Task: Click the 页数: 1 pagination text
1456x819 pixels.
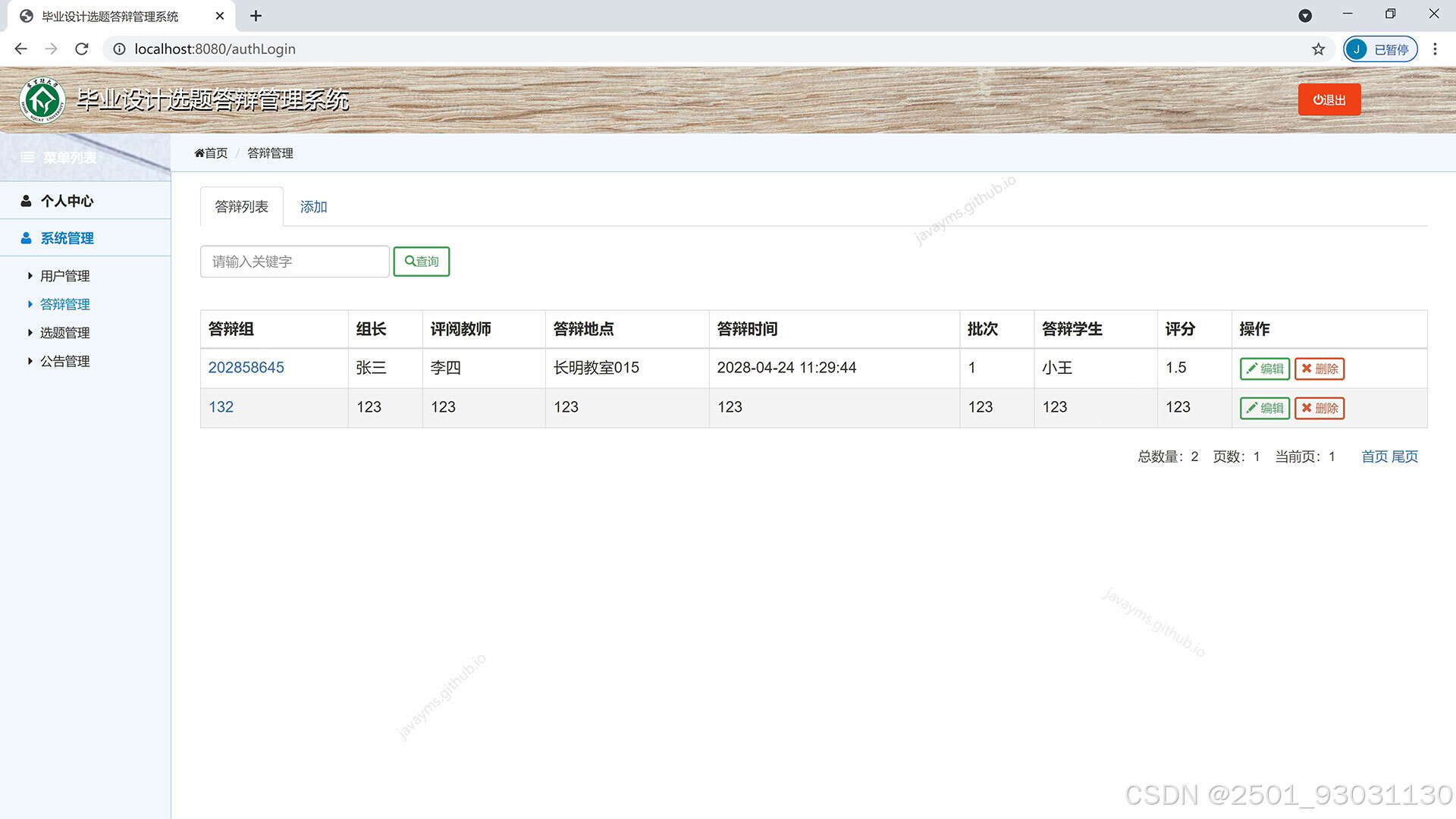Action: [x=1236, y=457]
